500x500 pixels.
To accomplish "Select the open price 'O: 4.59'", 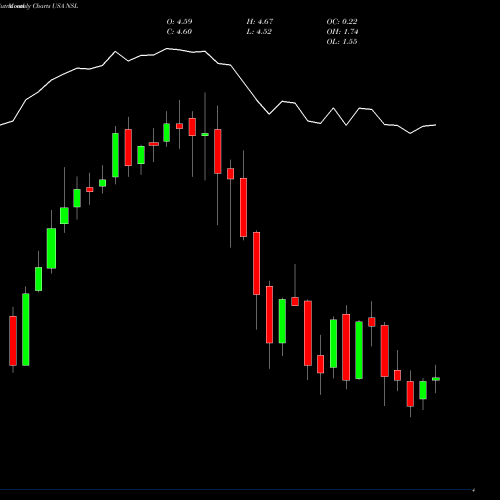I will pos(179,22).
